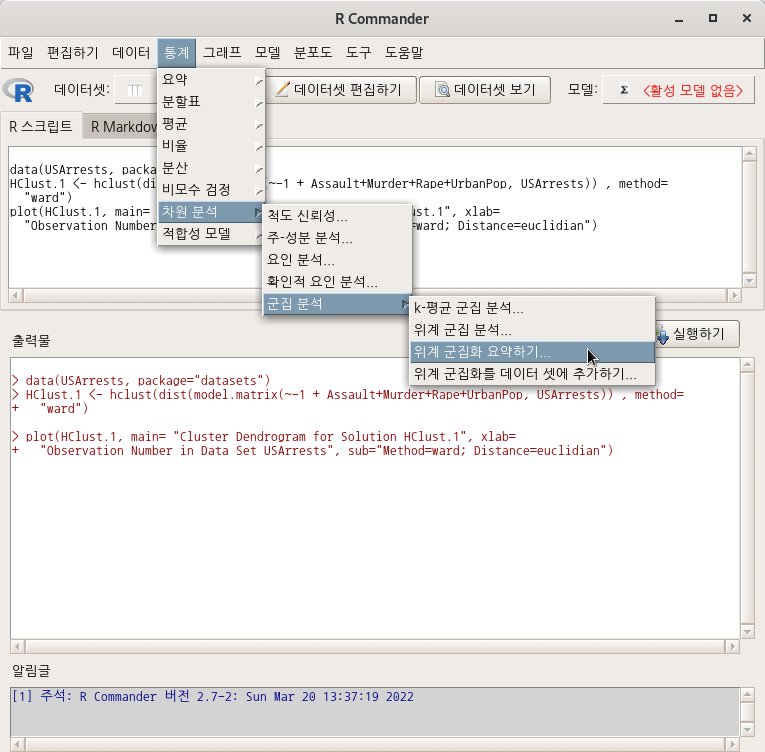Viewport: 765px width, 752px height.
Task: Choose 요인 분석... menu entry
Action: point(337,260)
